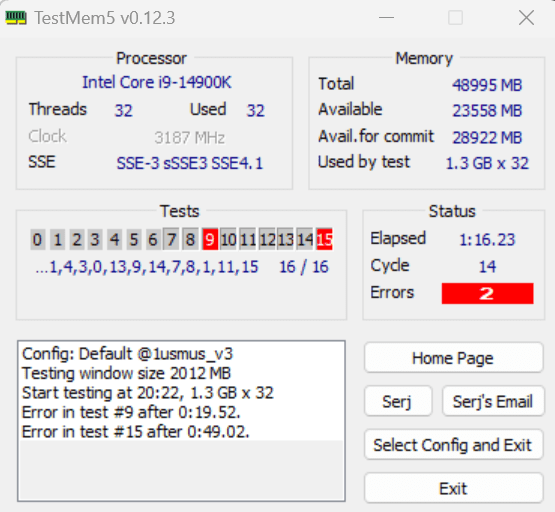Open the Home Page link button

pyautogui.click(x=453, y=358)
